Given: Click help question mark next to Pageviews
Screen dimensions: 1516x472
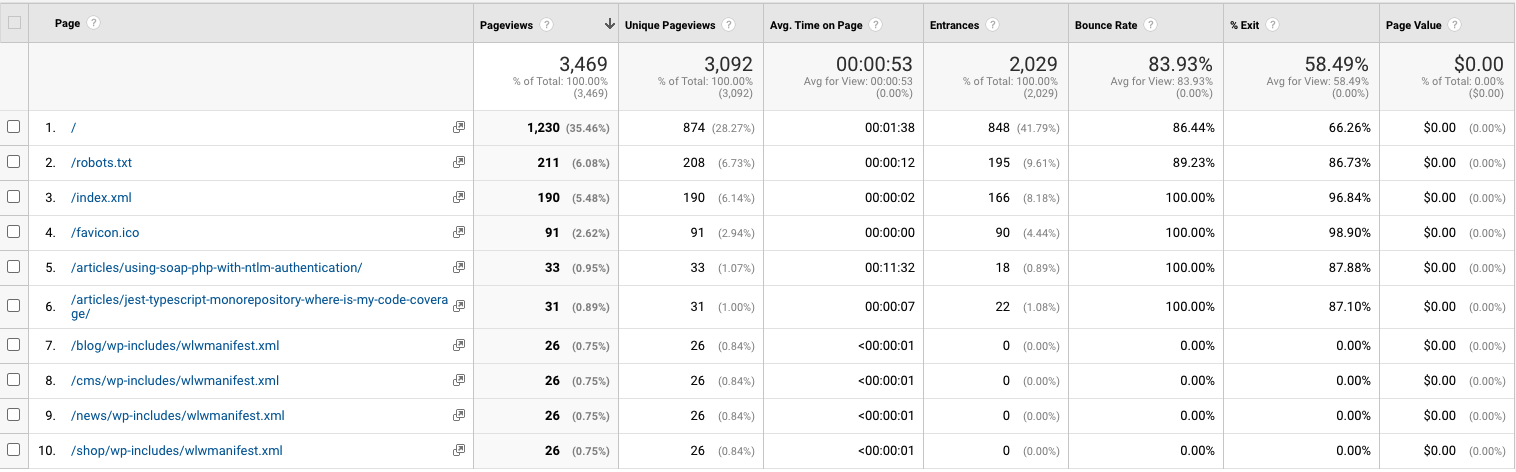Looking at the screenshot, I should coord(547,25).
